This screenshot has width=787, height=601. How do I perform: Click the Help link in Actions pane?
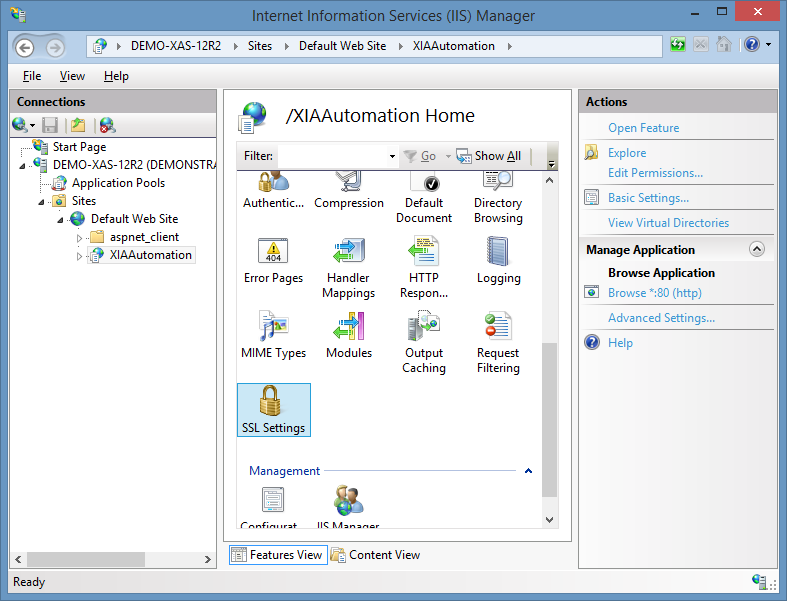click(620, 343)
